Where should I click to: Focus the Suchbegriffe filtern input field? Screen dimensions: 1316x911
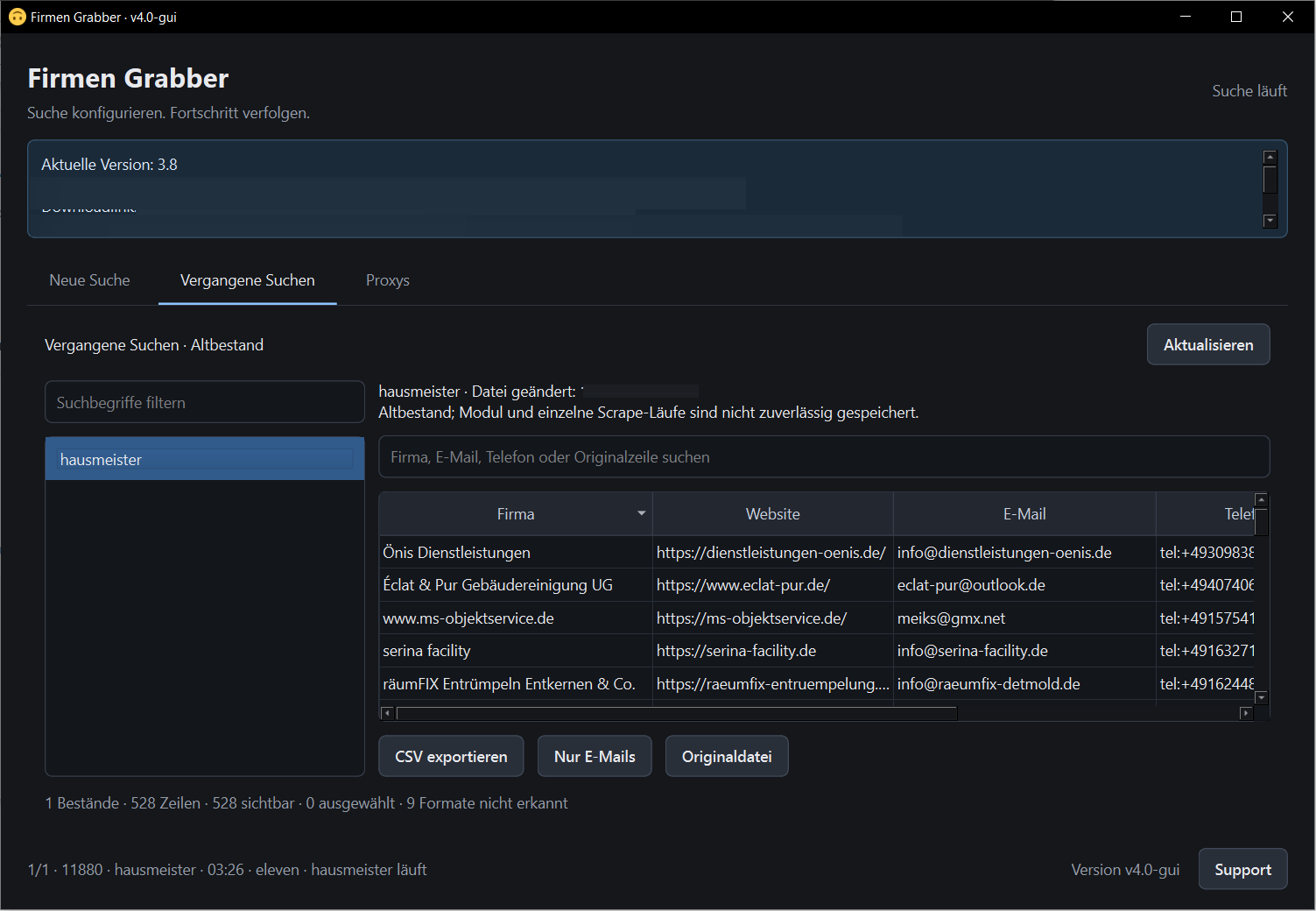click(205, 403)
